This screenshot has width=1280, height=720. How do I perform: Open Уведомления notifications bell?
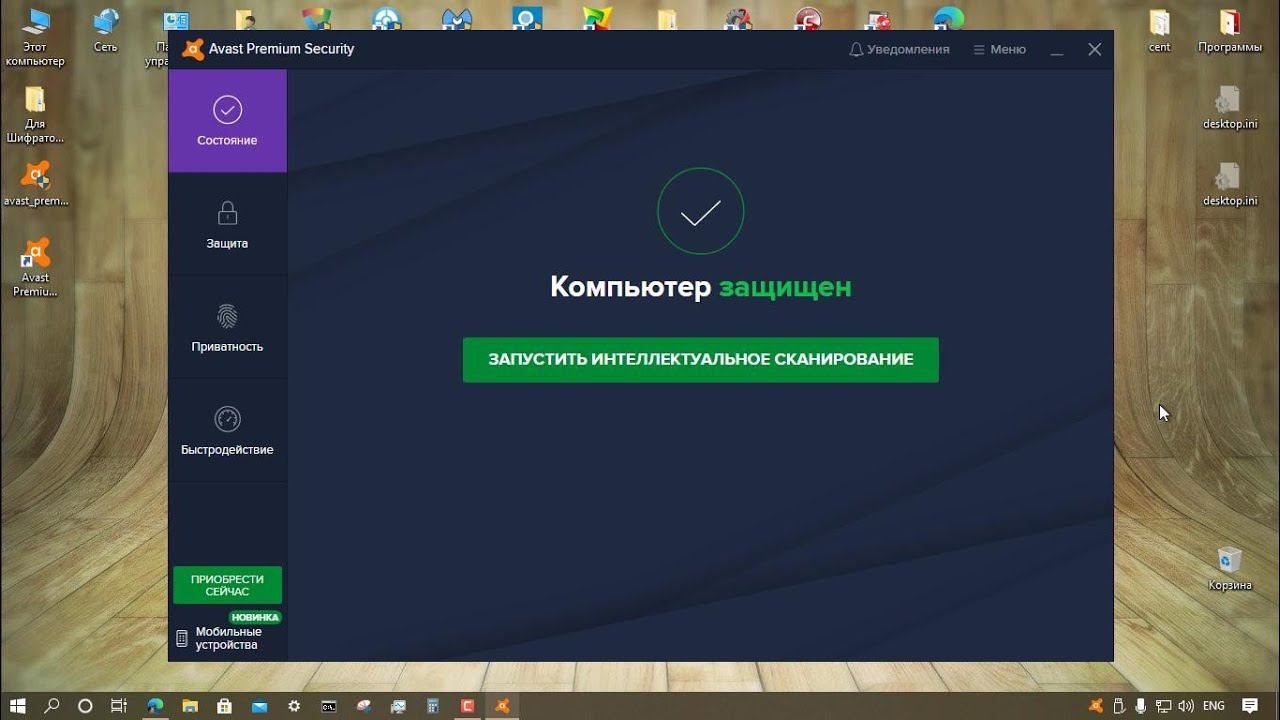point(899,49)
